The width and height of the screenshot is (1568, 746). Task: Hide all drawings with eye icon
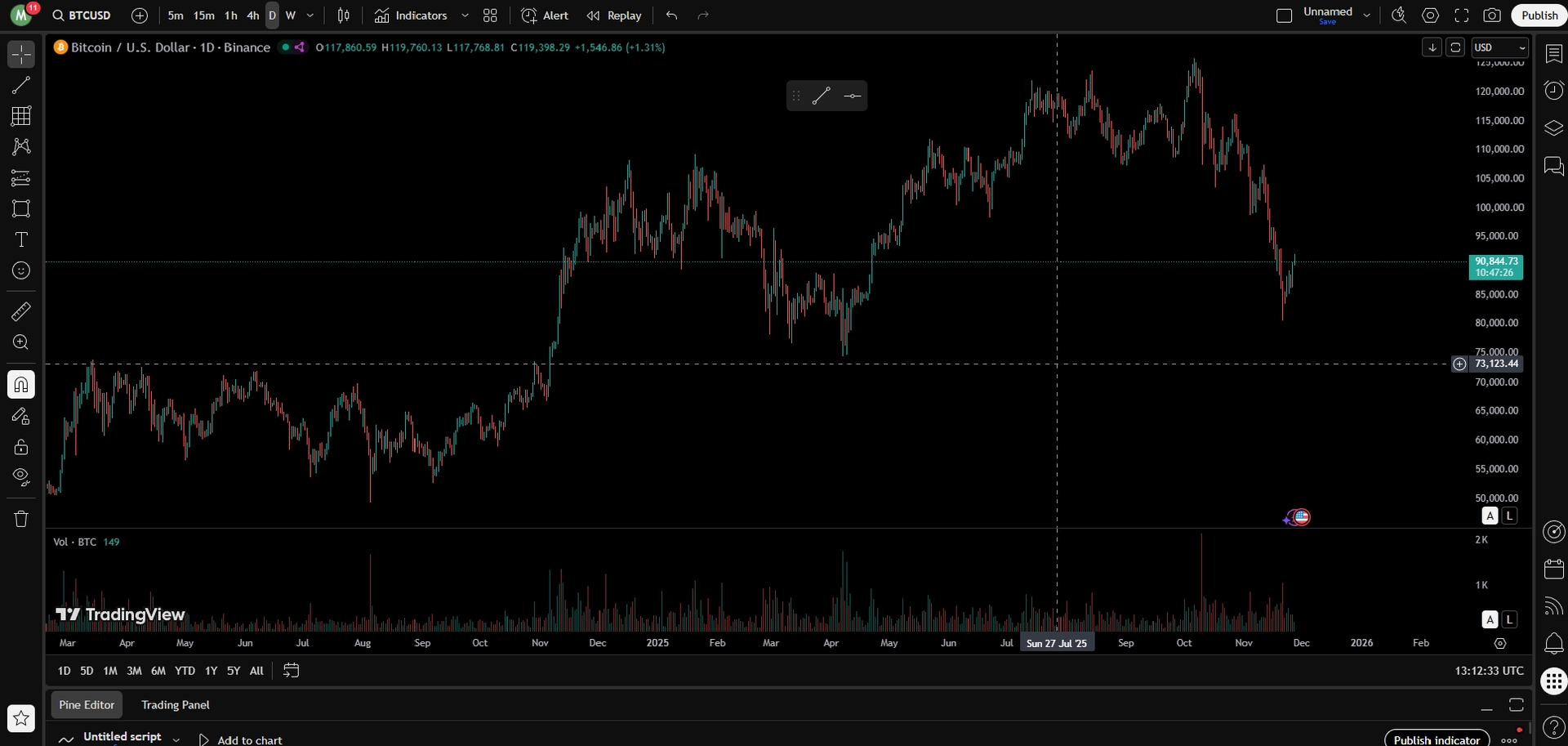click(x=21, y=477)
